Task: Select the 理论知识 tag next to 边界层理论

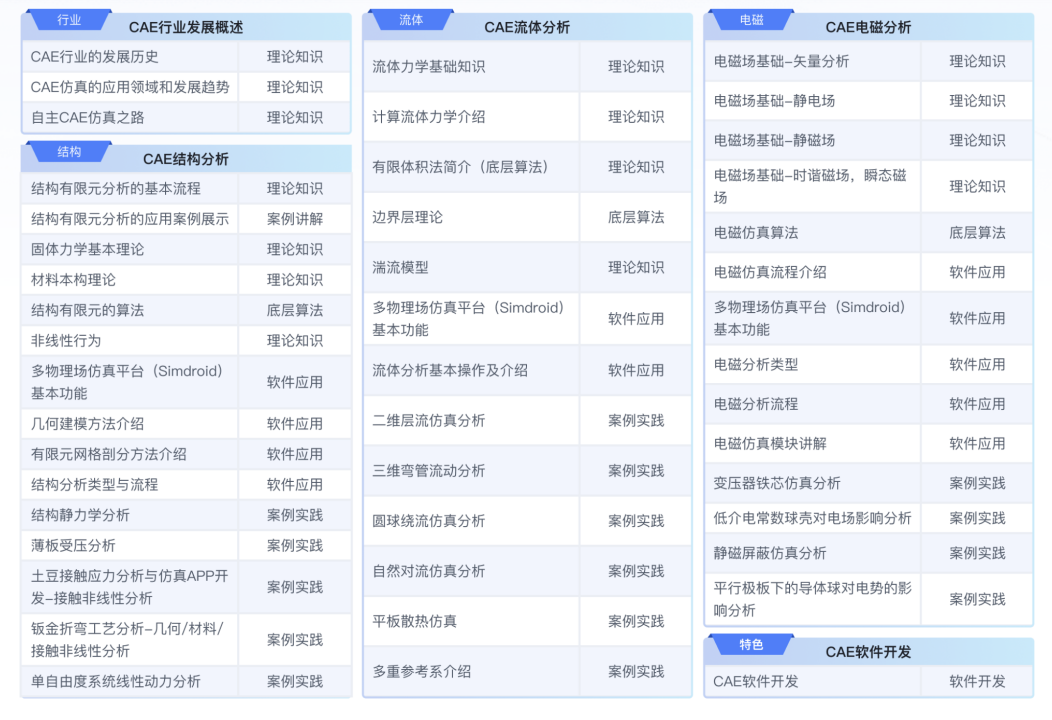Action: 637,217
